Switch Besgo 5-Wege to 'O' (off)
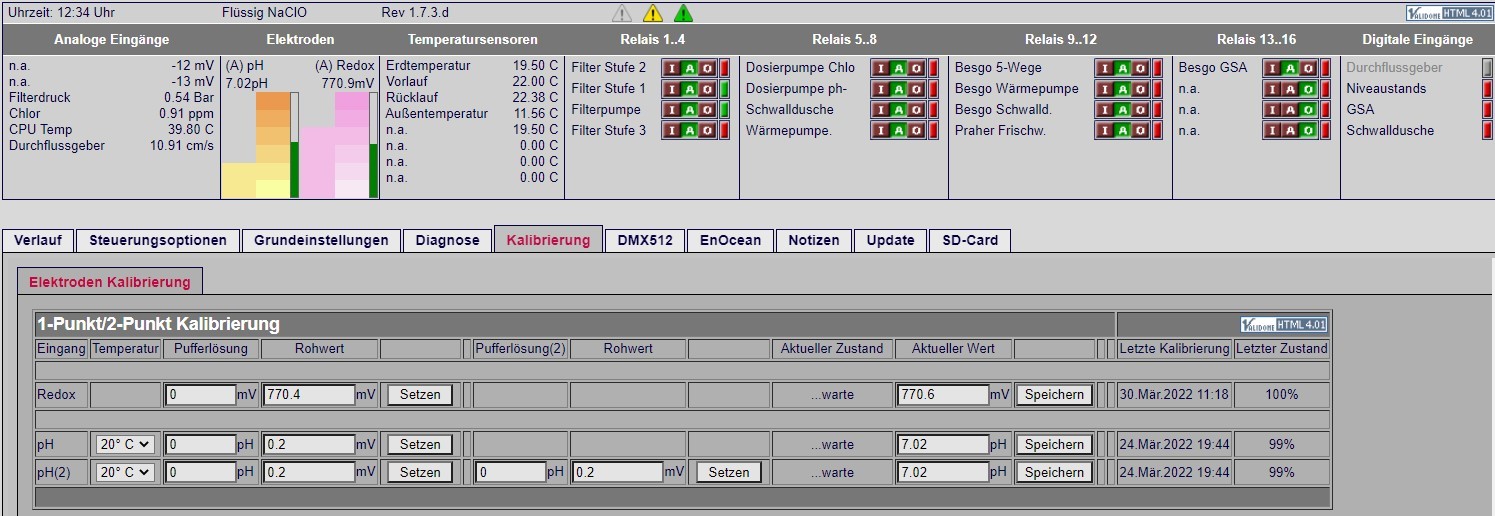Viewport: 1495px width, 516px height. [x=1141, y=68]
